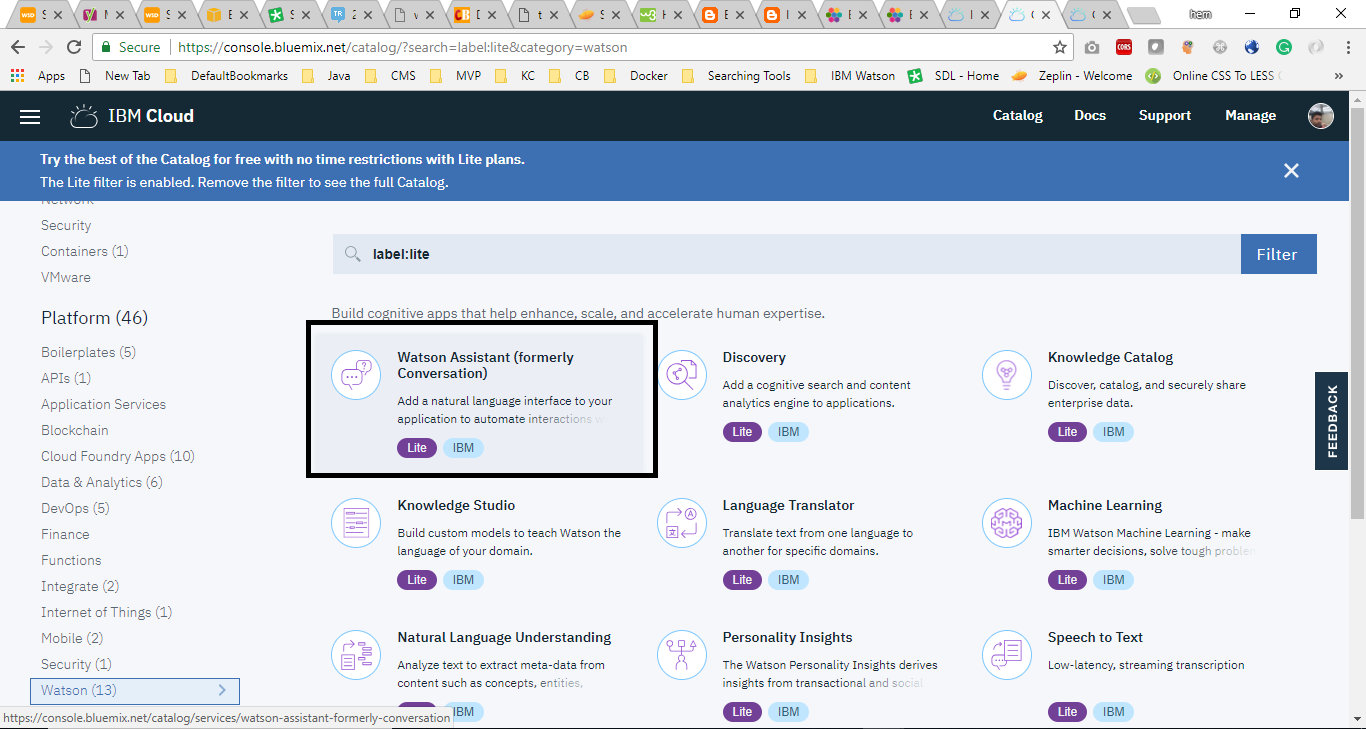Click the Language Translator tile icon
Screen dimensions: 1366x729
tap(681, 523)
